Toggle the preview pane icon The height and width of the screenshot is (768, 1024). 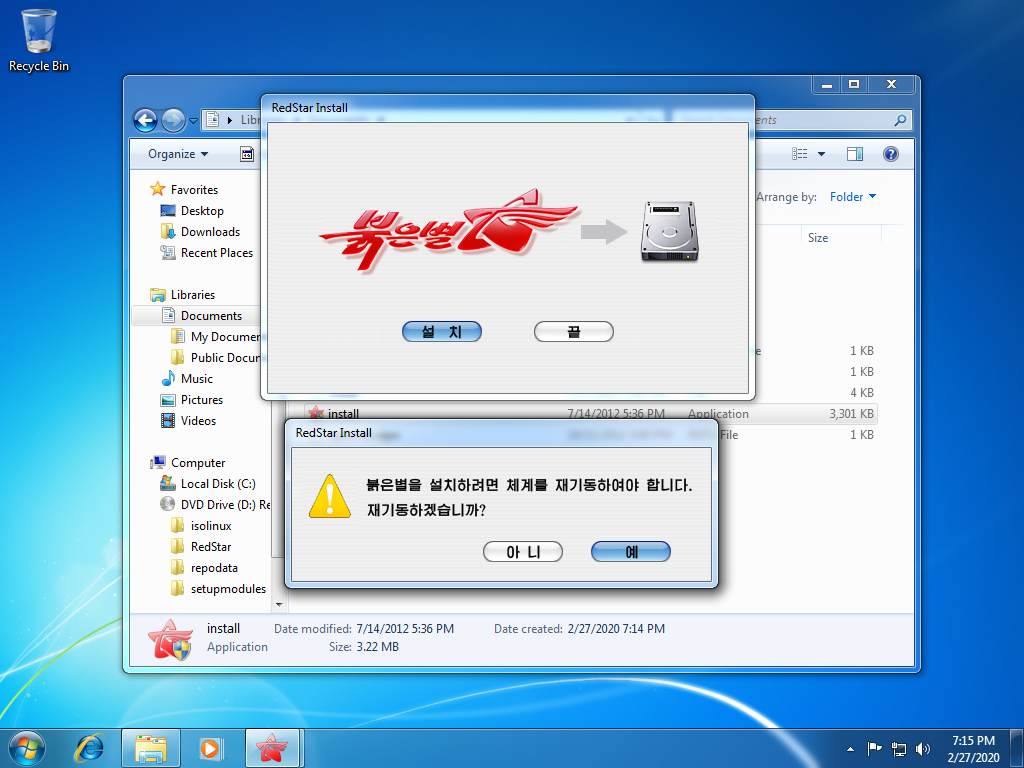pyautogui.click(x=854, y=154)
